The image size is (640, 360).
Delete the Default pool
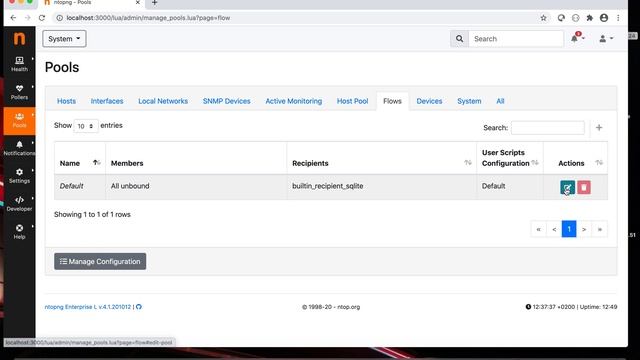pos(584,187)
